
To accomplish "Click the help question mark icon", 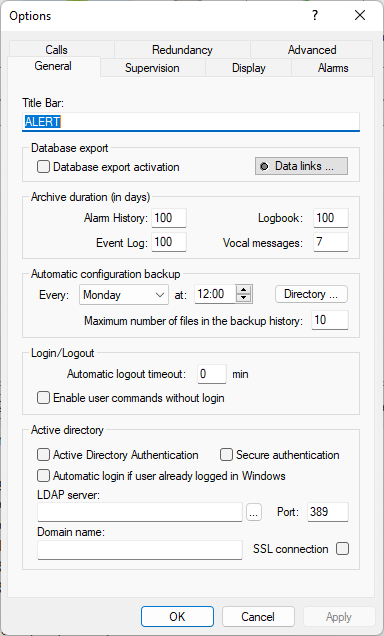I will [x=315, y=15].
